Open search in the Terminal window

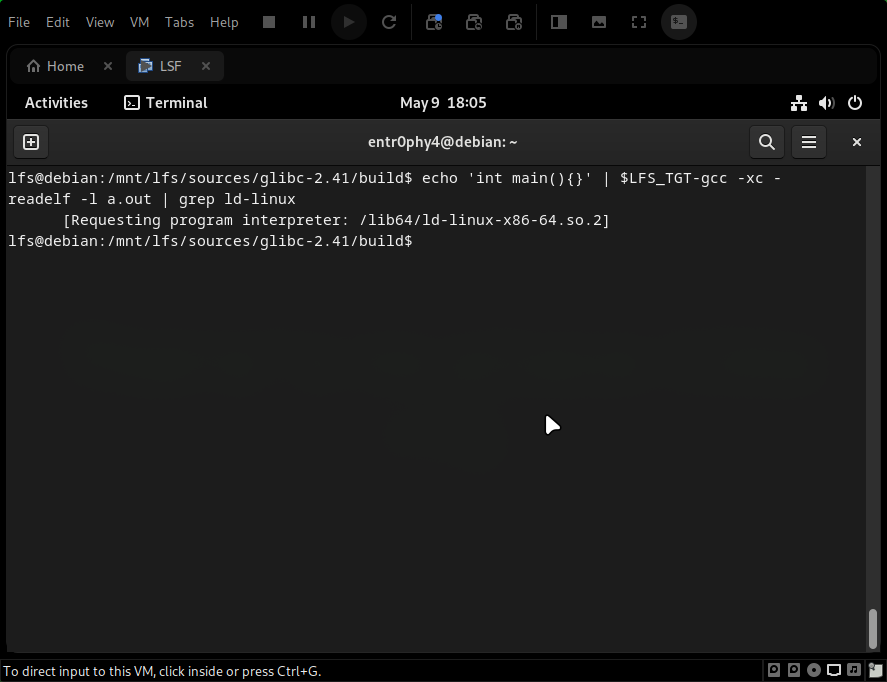766,142
